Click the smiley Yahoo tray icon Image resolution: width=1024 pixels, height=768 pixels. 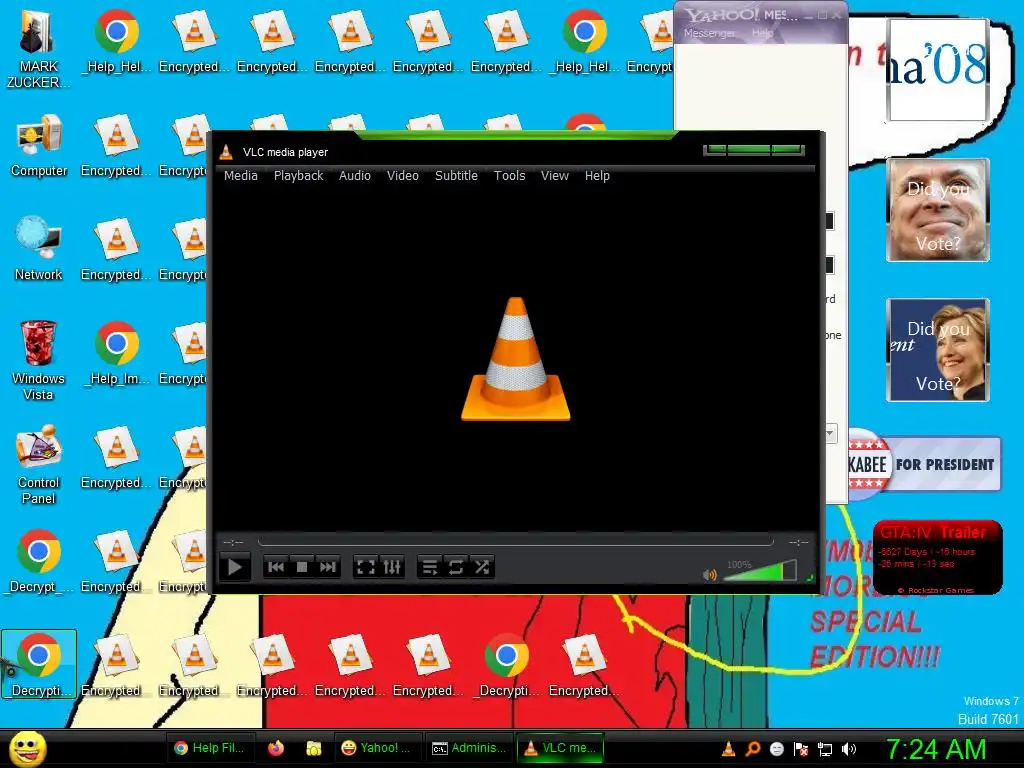(x=776, y=749)
